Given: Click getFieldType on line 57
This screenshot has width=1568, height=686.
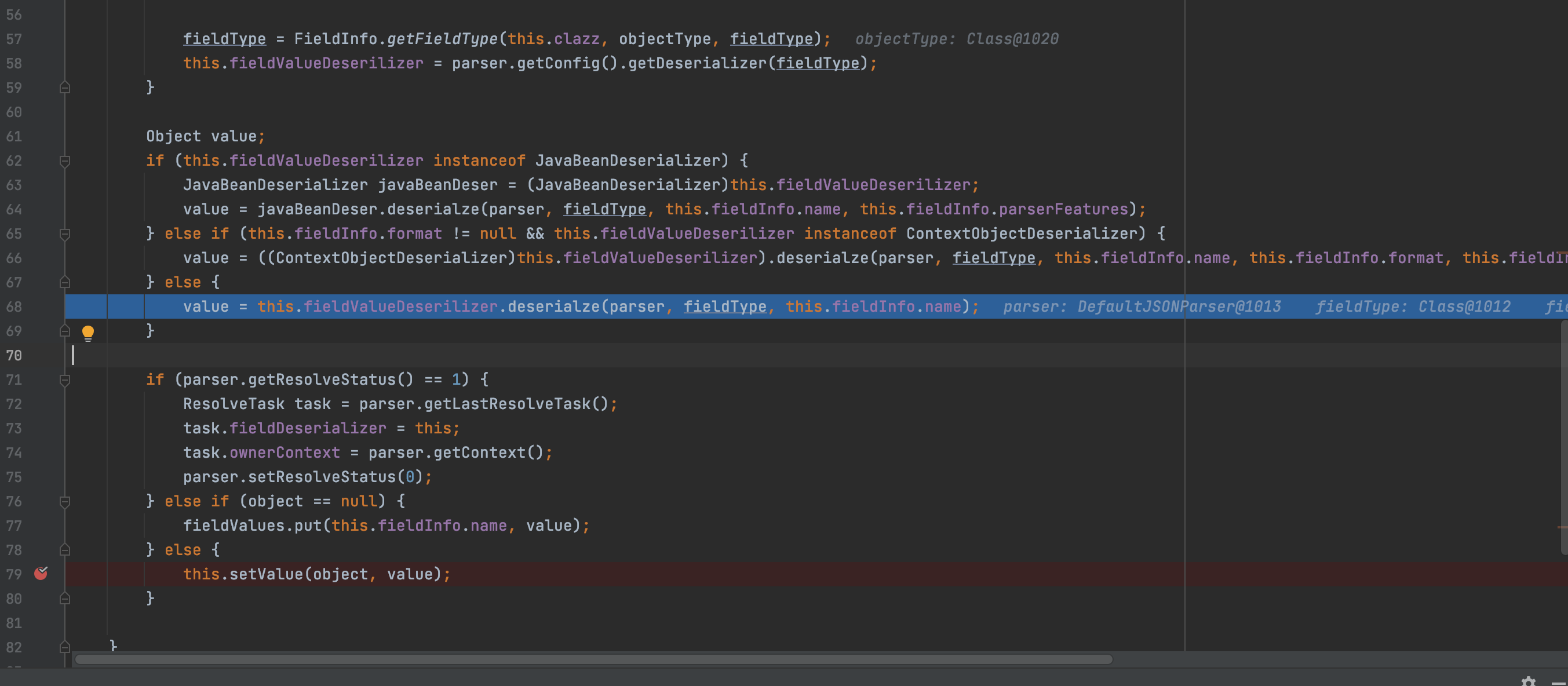Looking at the screenshot, I should click(443, 39).
